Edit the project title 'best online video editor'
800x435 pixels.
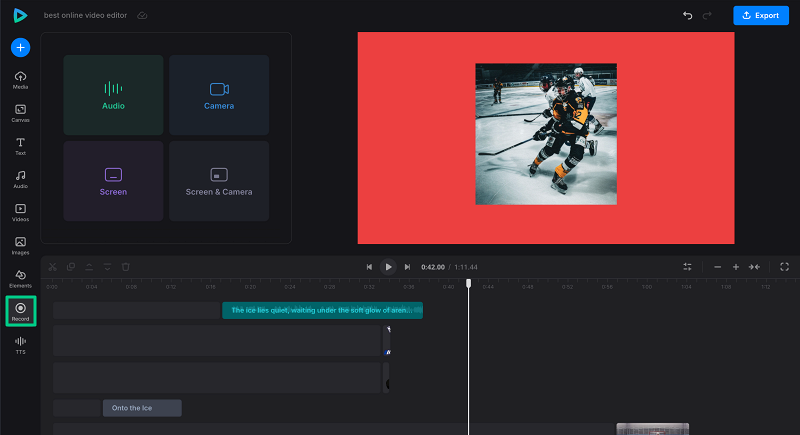click(x=85, y=15)
